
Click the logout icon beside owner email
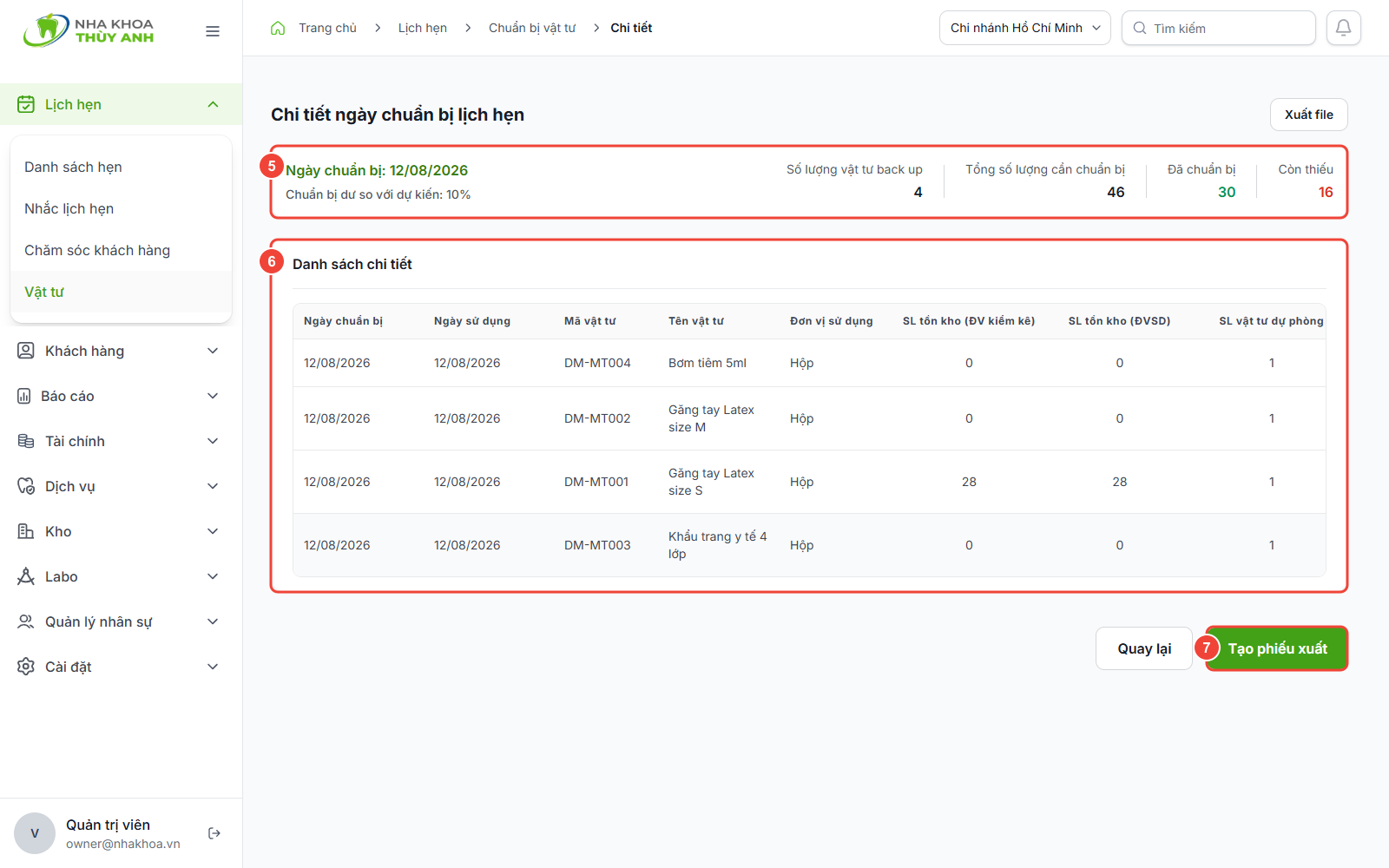(214, 833)
